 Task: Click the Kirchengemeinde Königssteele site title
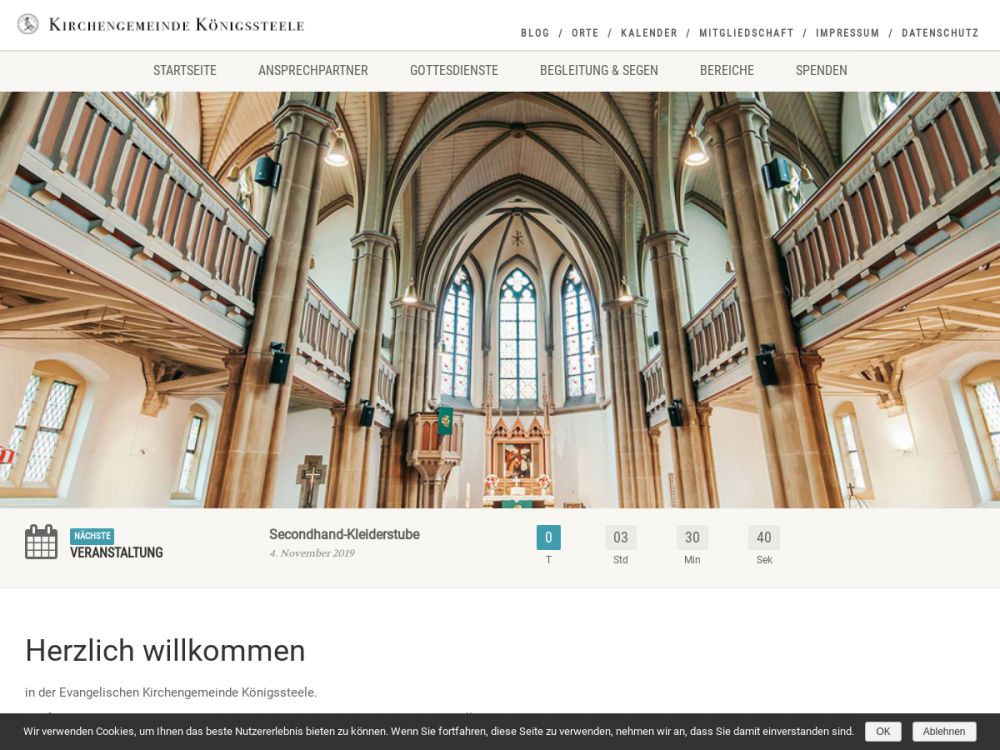pyautogui.click(x=176, y=25)
